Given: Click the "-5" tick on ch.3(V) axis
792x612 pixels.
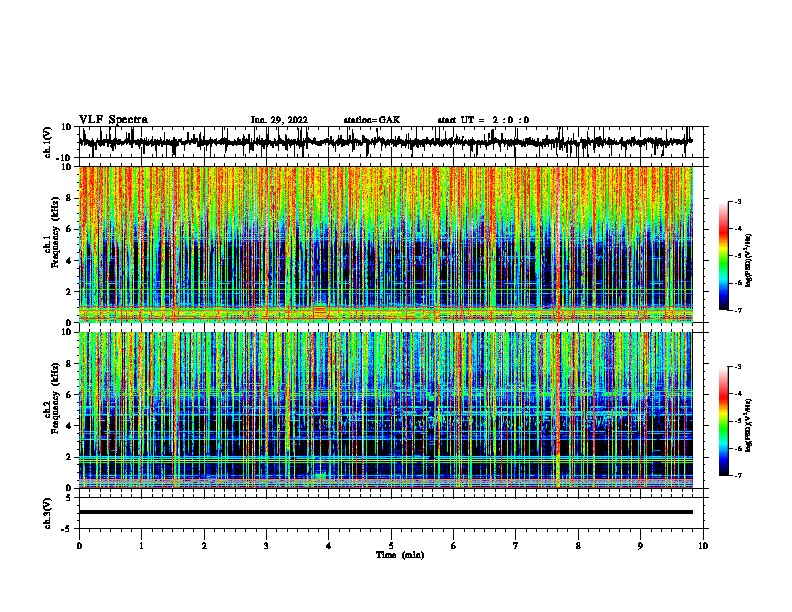Looking at the screenshot, I should pyautogui.click(x=68, y=528).
